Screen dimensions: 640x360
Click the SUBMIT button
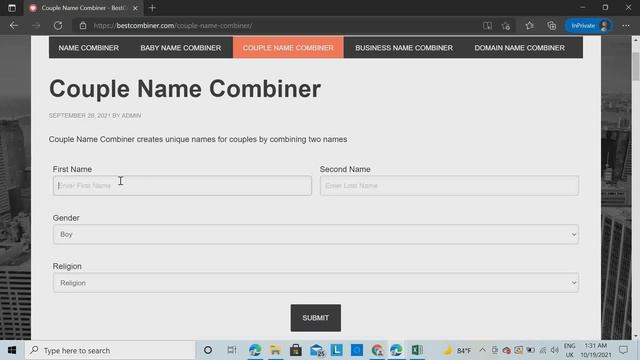(x=316, y=318)
